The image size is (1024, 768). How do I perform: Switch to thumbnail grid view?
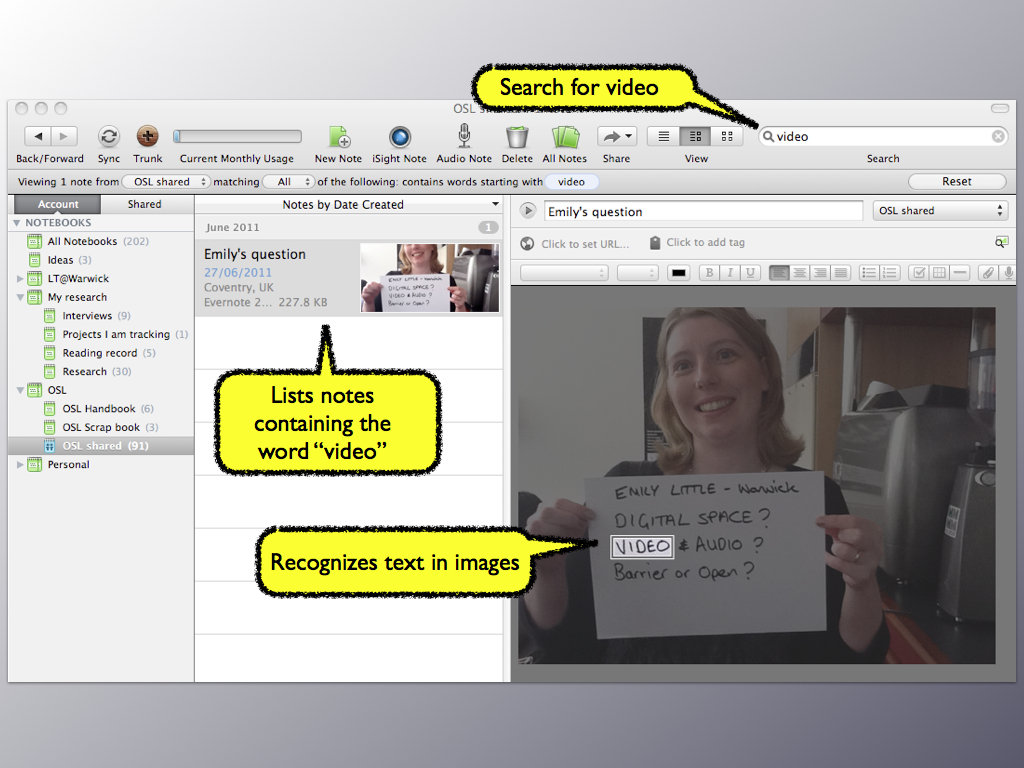(x=727, y=136)
